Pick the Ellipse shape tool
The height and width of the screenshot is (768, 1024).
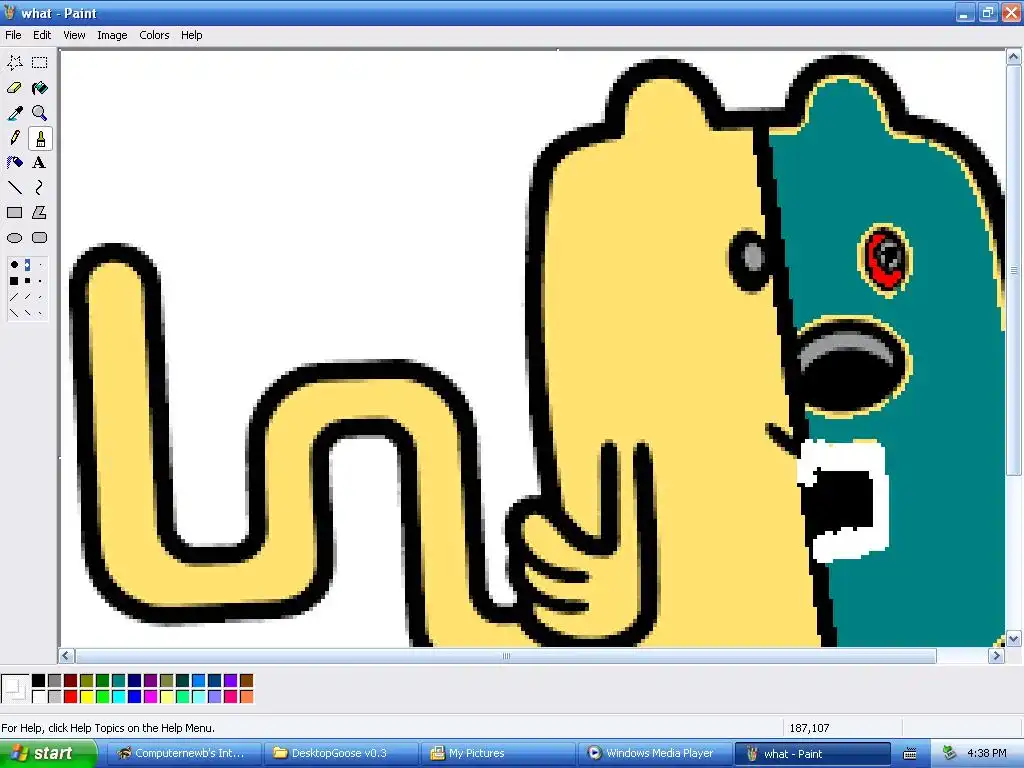click(x=14, y=238)
